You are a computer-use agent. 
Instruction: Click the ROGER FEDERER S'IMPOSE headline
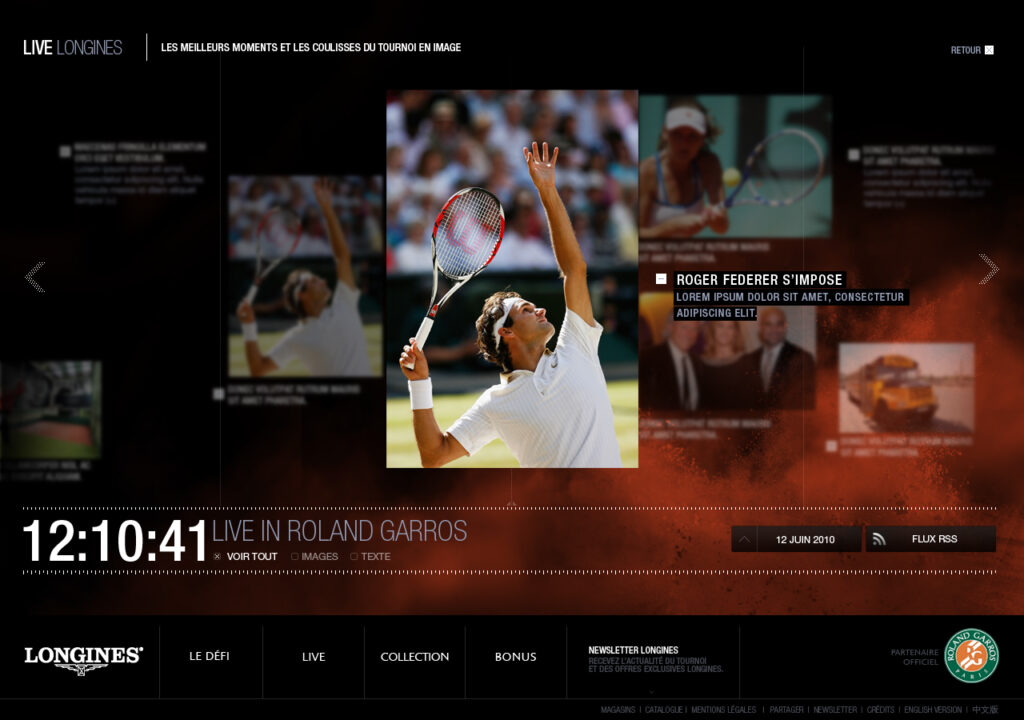click(x=759, y=280)
